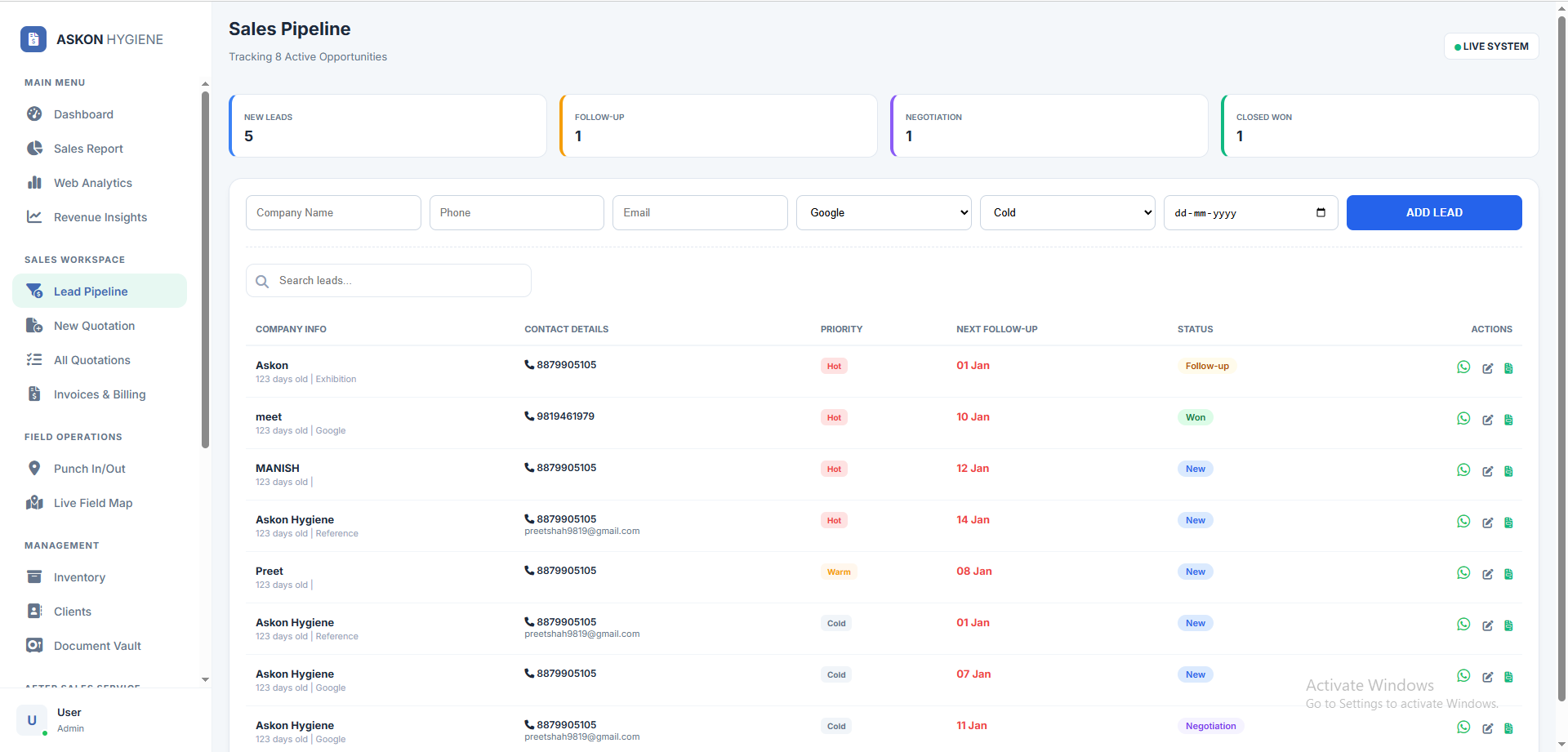Open All Quotations list
The height and width of the screenshot is (752, 1568).
click(100, 360)
